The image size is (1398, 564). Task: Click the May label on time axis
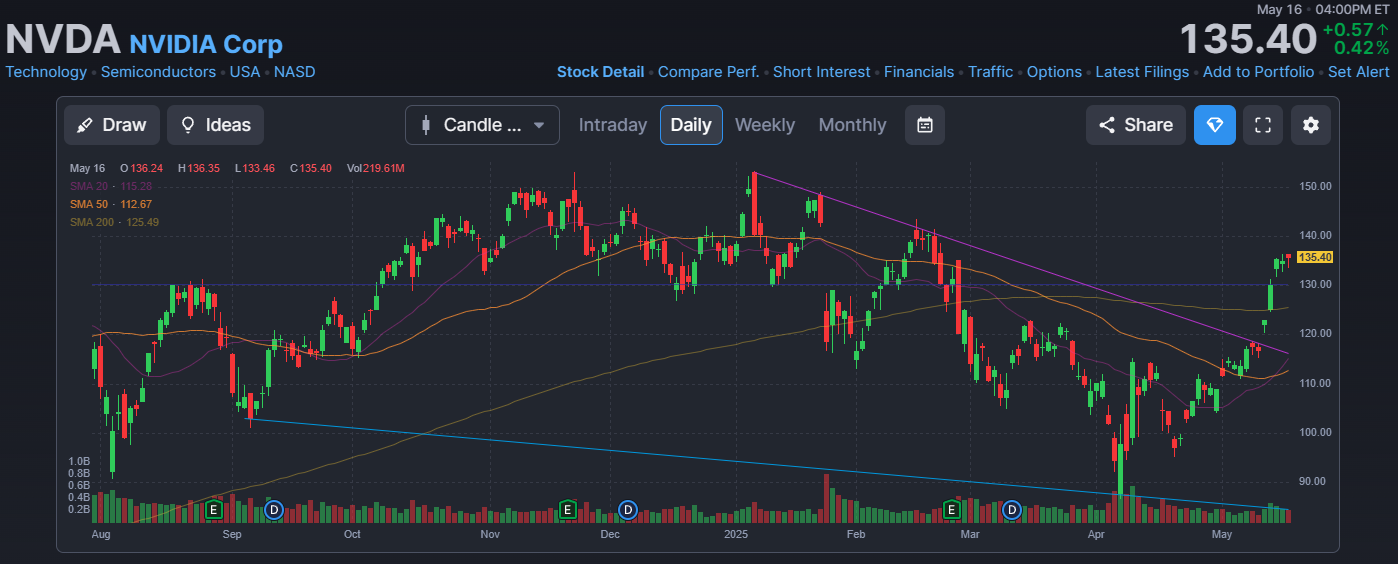1221,535
